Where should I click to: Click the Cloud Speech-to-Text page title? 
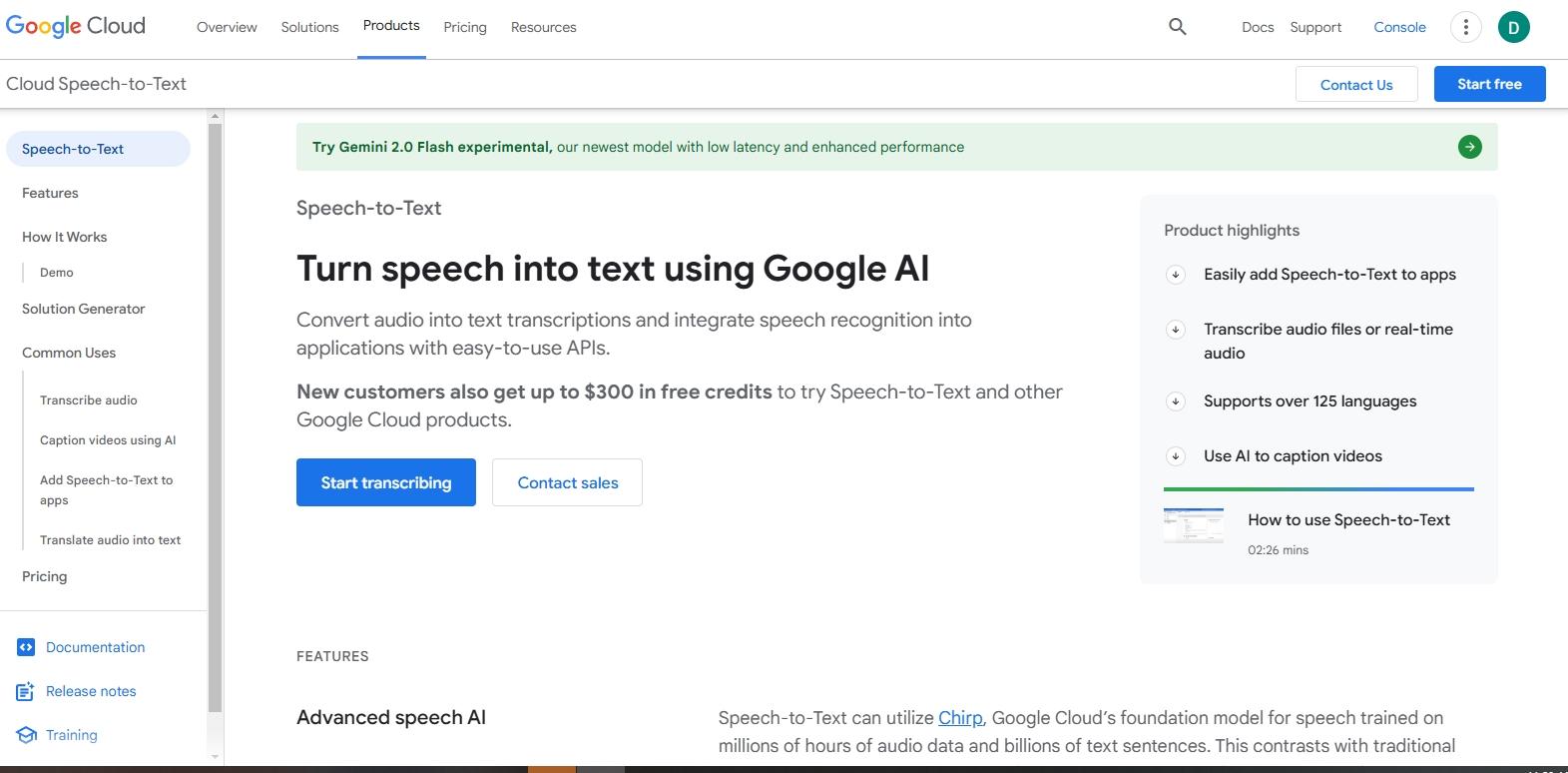(x=96, y=84)
